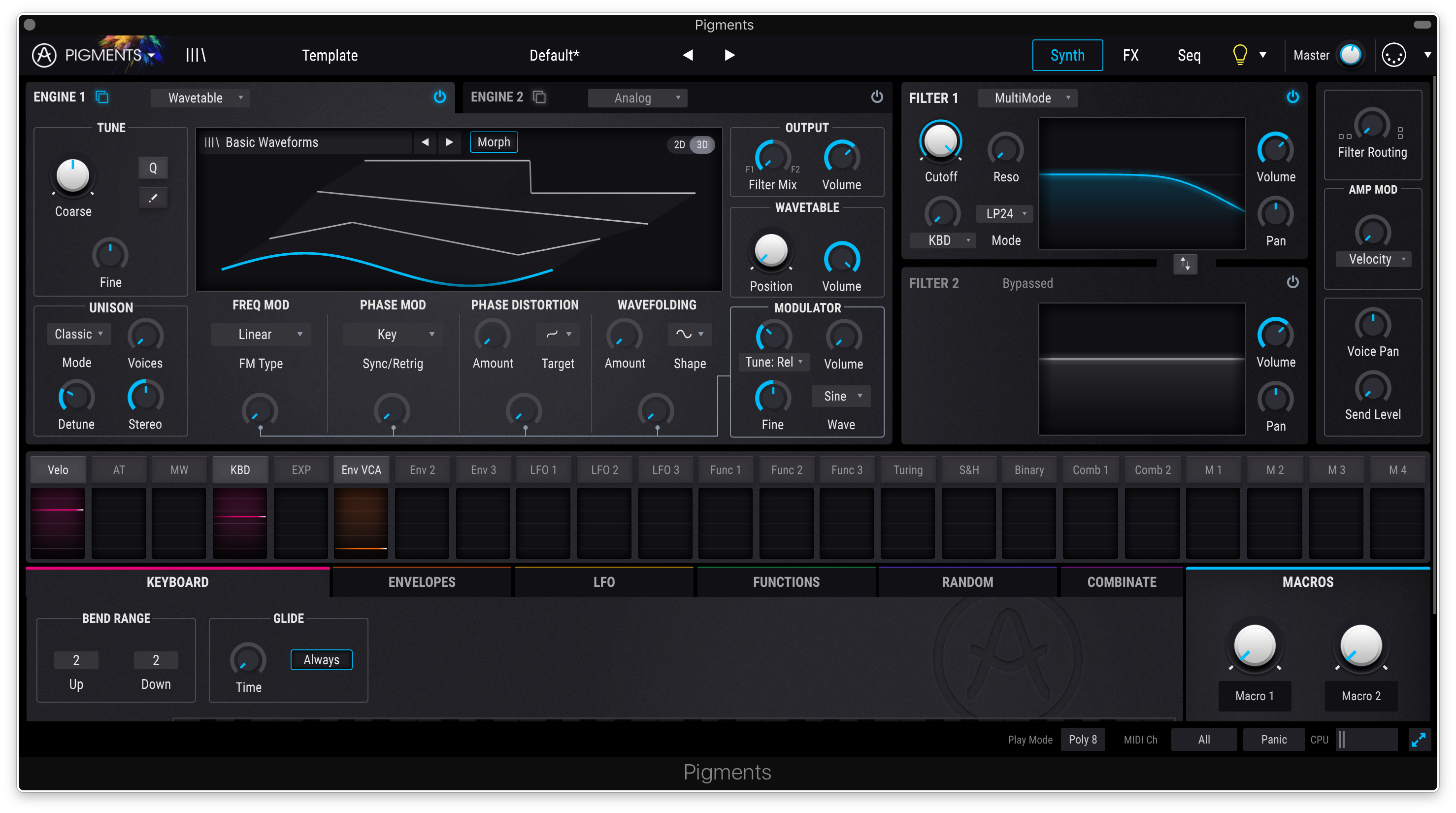Viewport: 1456px width, 813px height.
Task: Open the LFO tab
Action: [604, 582]
